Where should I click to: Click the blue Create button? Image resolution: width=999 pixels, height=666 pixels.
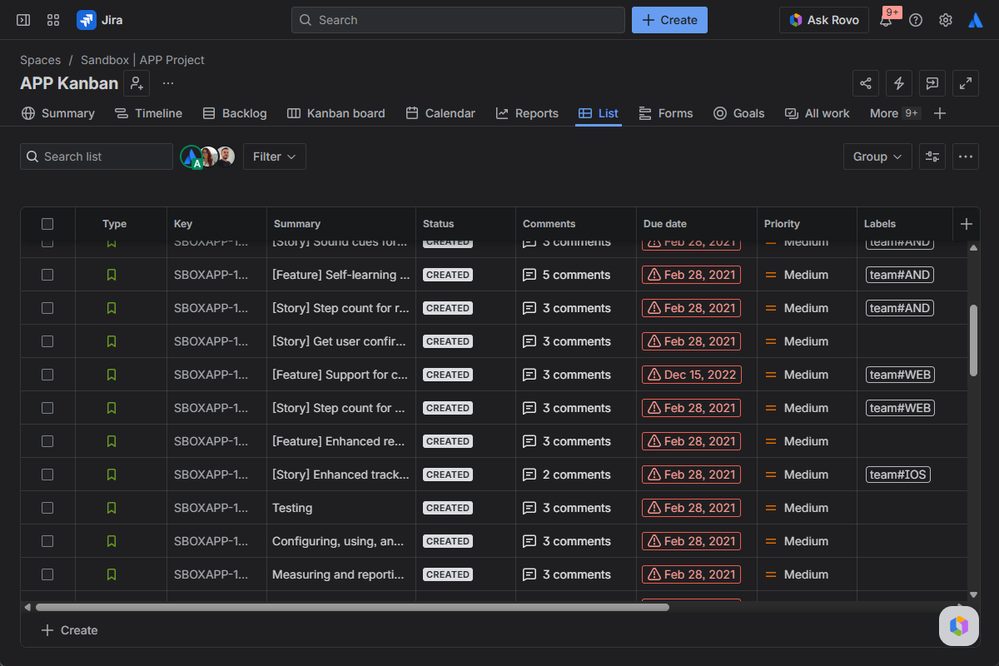click(x=670, y=20)
